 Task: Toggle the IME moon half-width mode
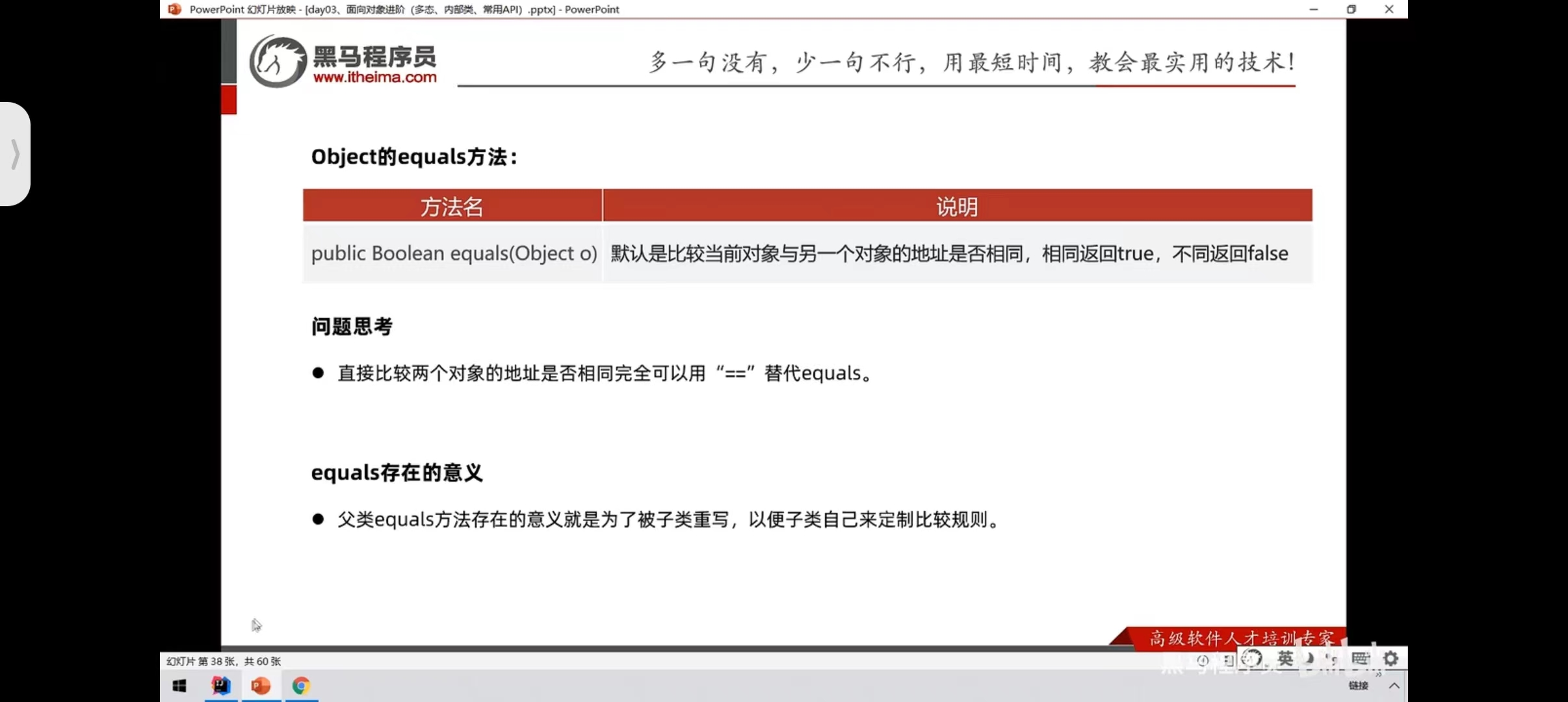click(1309, 658)
